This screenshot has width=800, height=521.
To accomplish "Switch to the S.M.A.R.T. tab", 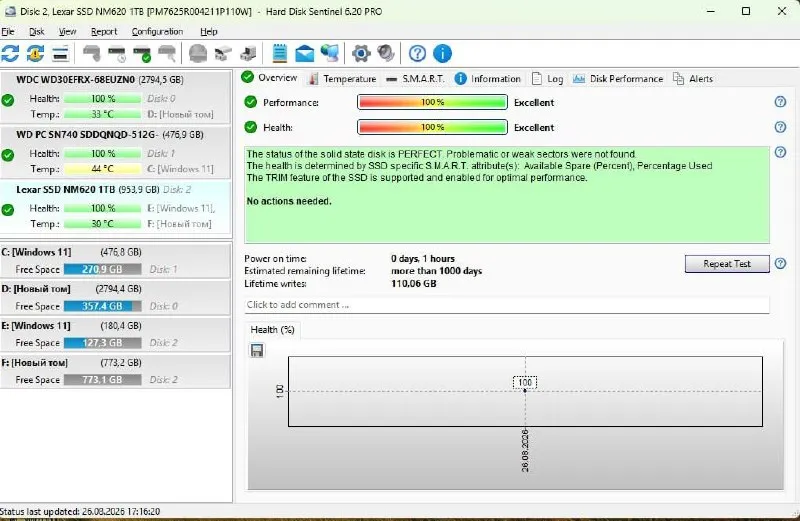I will [415, 79].
